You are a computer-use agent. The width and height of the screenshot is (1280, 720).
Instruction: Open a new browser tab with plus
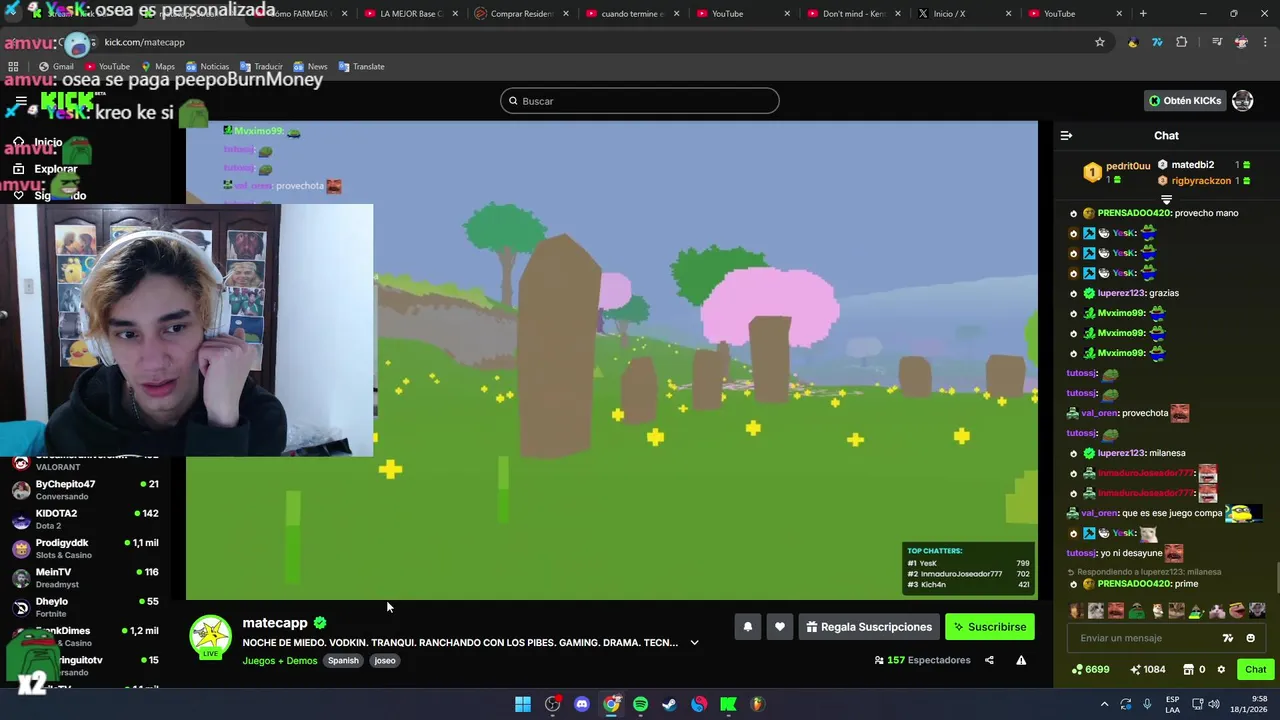tap(1143, 14)
